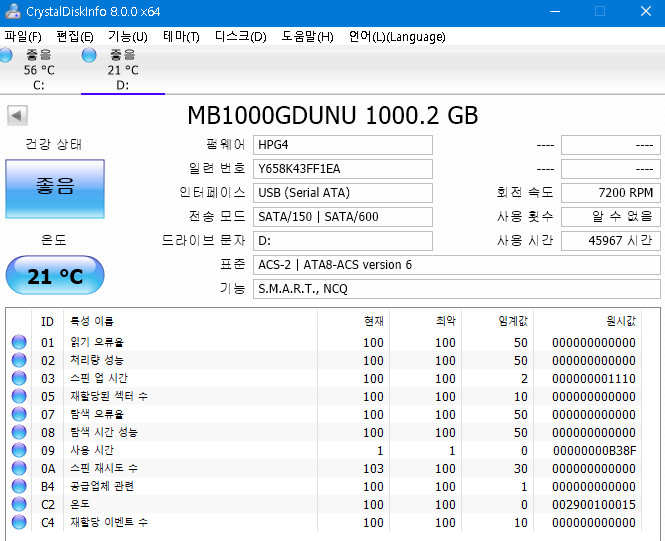Click the serial number field Y658K43FF1EA
665x541 pixels.
(x=343, y=169)
